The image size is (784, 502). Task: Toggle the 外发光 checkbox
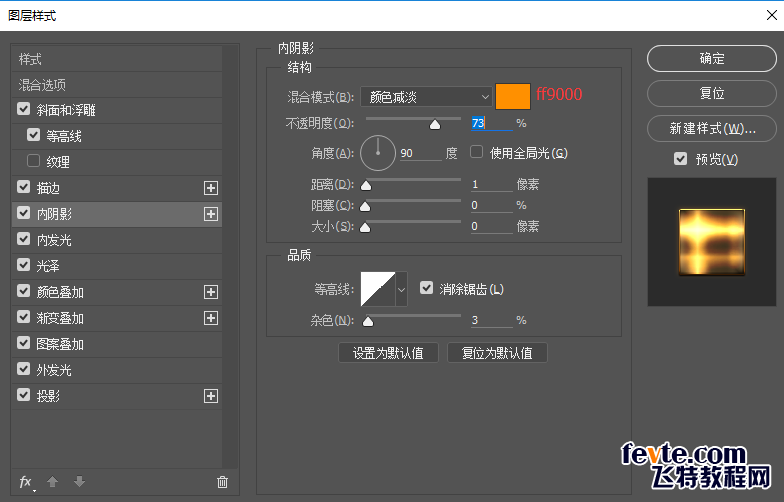click(x=24, y=369)
